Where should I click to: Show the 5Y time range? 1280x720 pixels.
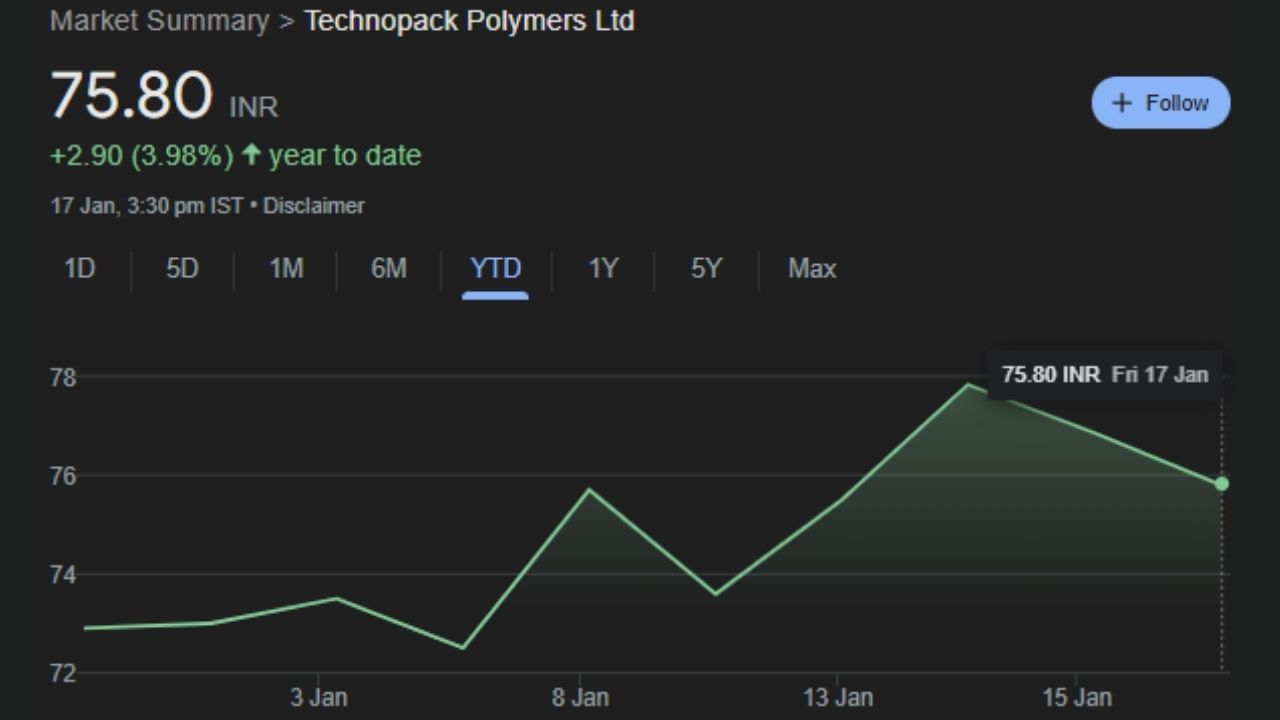(706, 268)
